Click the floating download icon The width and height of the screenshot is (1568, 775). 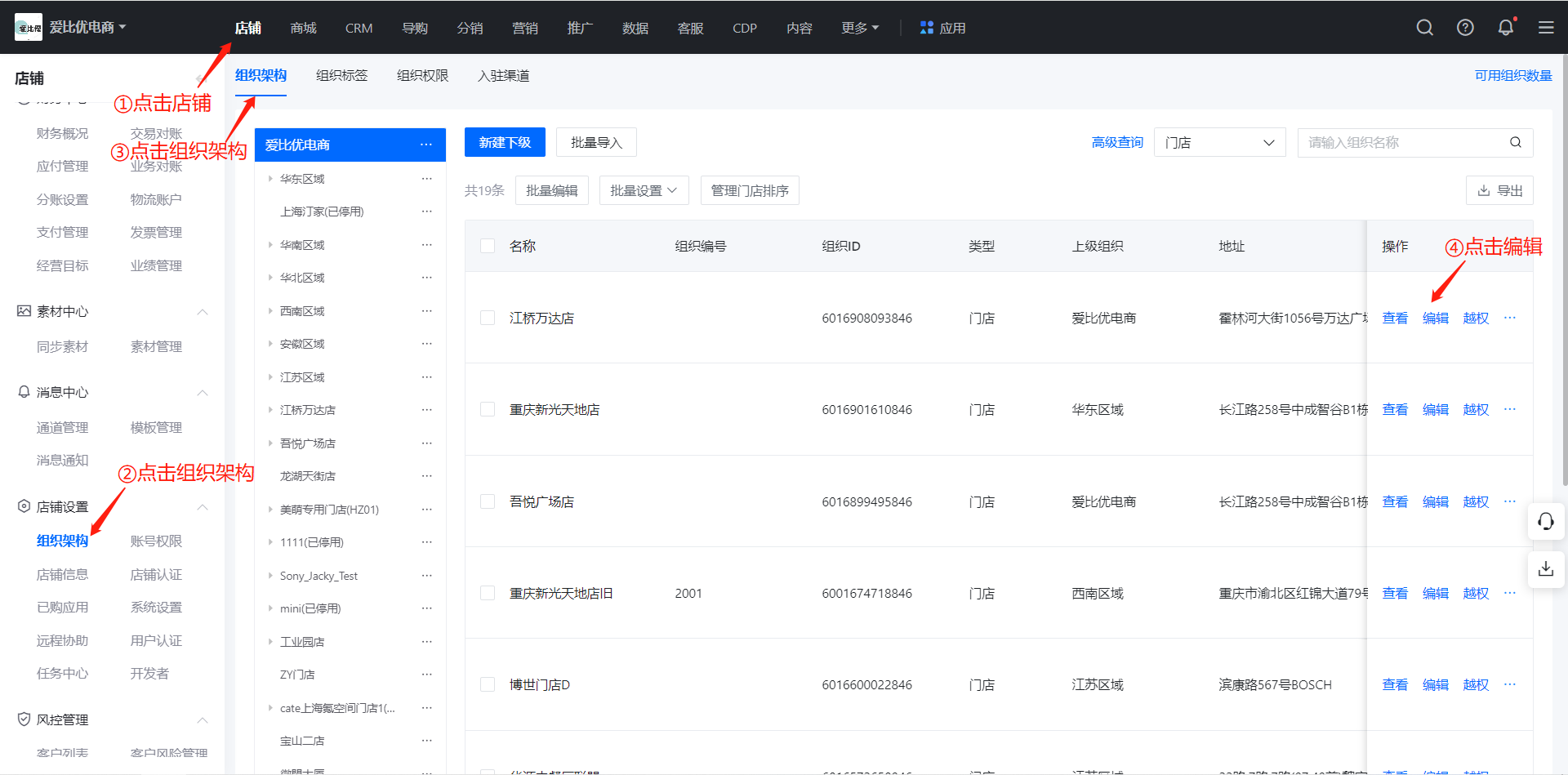pyautogui.click(x=1546, y=568)
